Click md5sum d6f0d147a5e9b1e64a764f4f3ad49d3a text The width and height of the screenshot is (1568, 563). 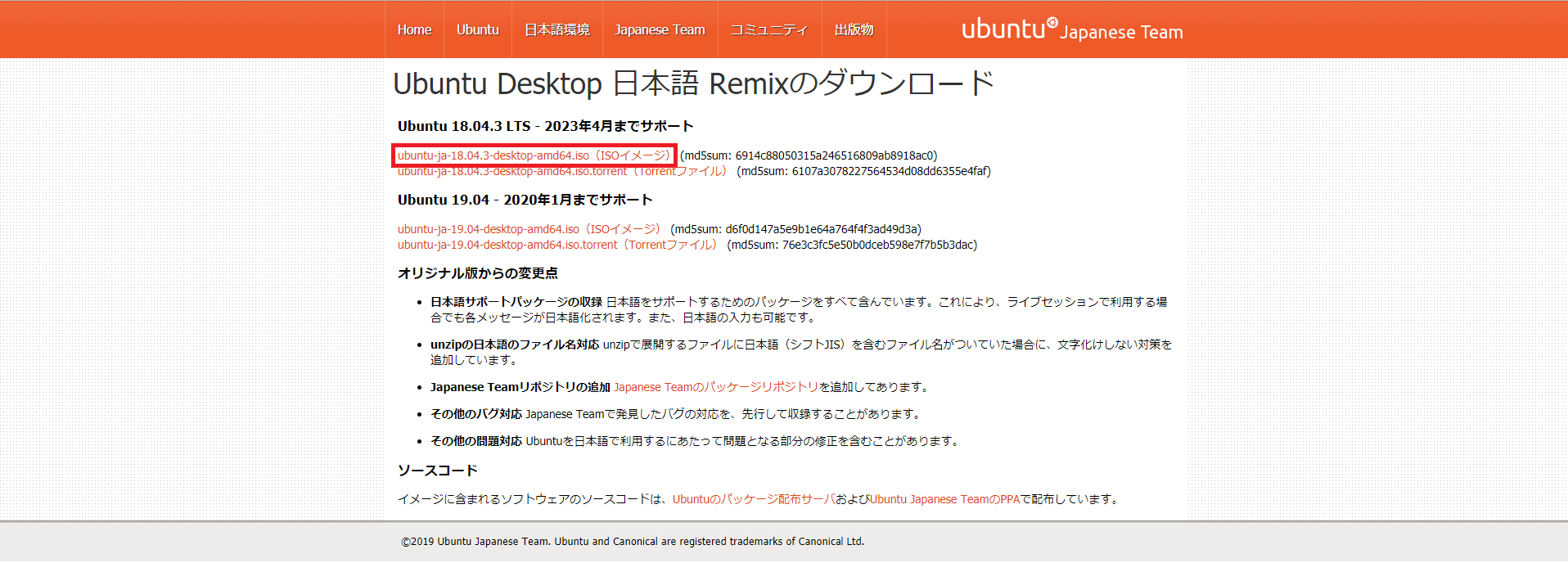[795, 229]
